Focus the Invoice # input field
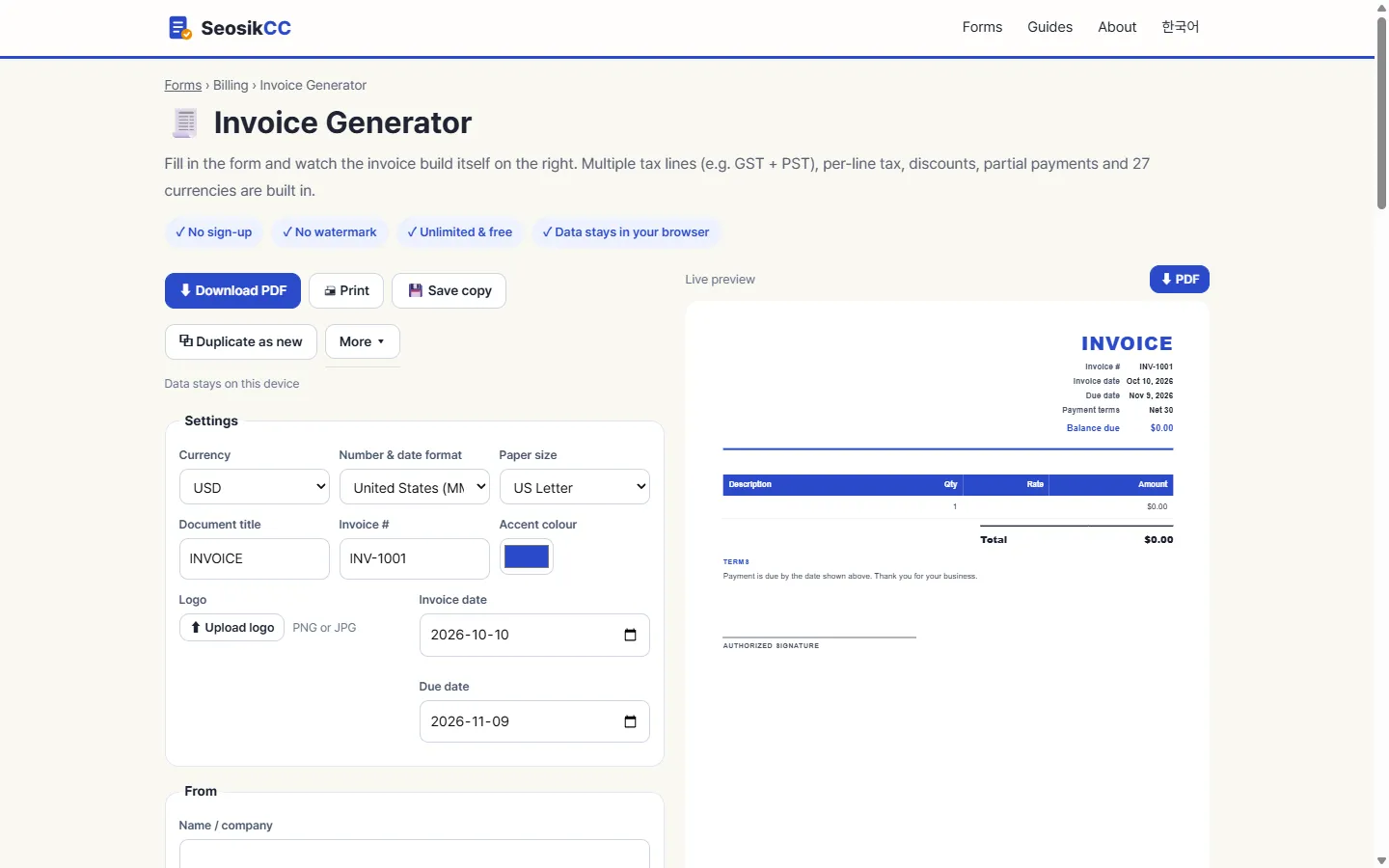Viewport: 1389px width, 868px height. 415,558
